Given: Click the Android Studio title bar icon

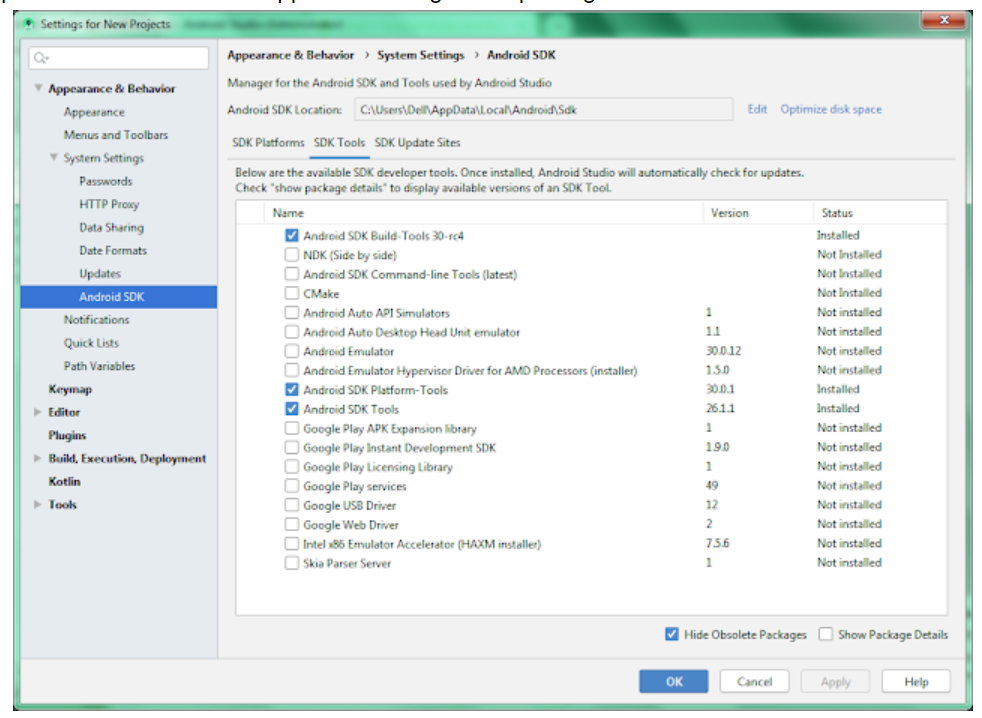Looking at the screenshot, I should (x=28, y=24).
